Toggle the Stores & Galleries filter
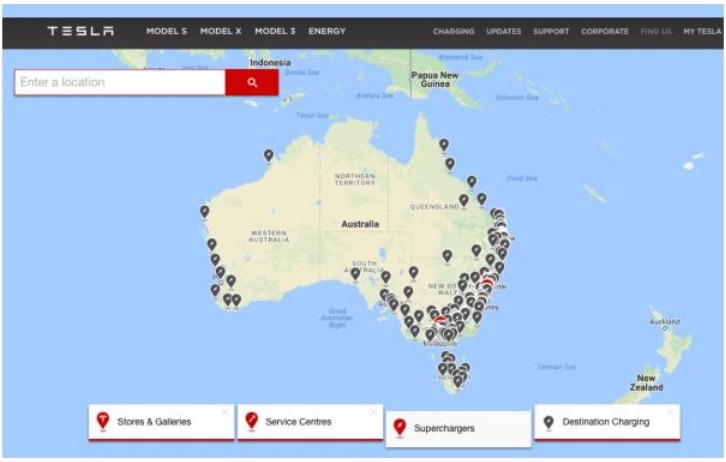This screenshot has height=462, width=726. coord(161,422)
